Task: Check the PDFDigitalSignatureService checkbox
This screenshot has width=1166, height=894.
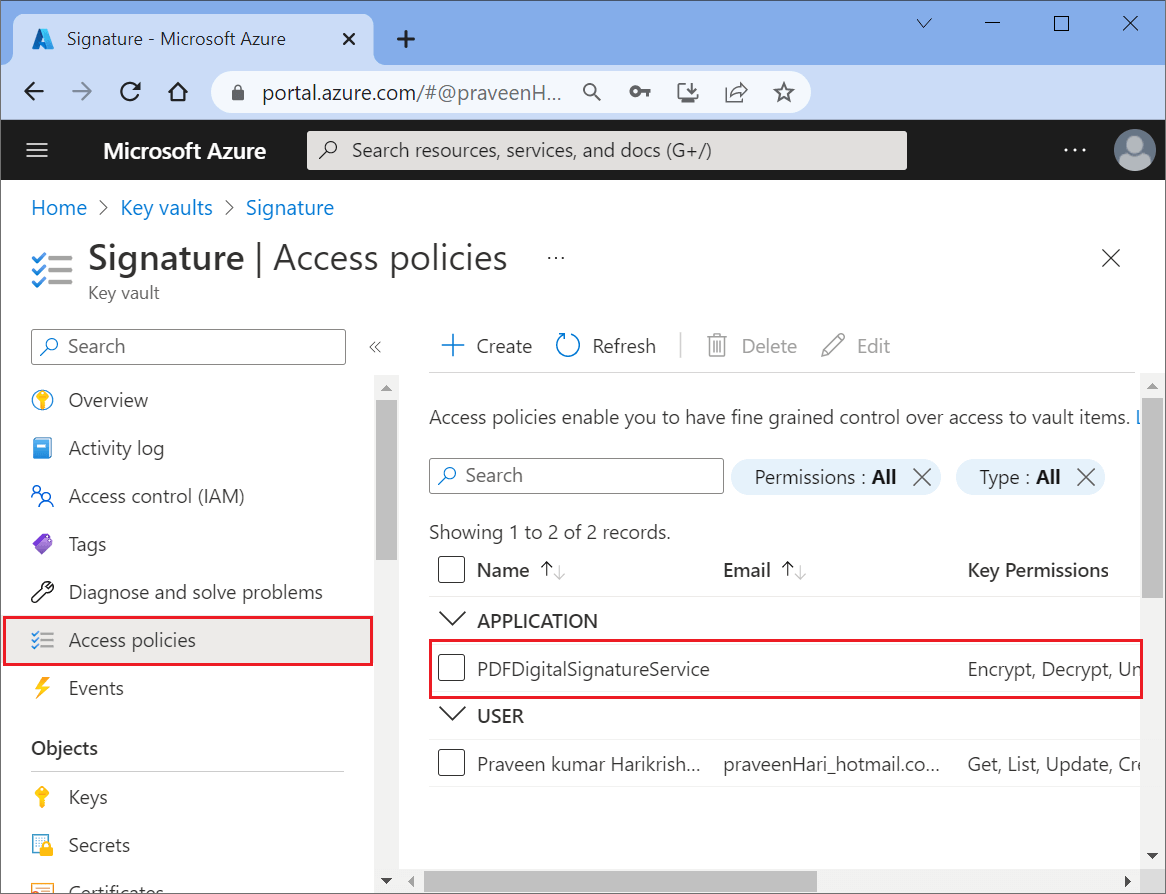Action: pyautogui.click(x=452, y=668)
